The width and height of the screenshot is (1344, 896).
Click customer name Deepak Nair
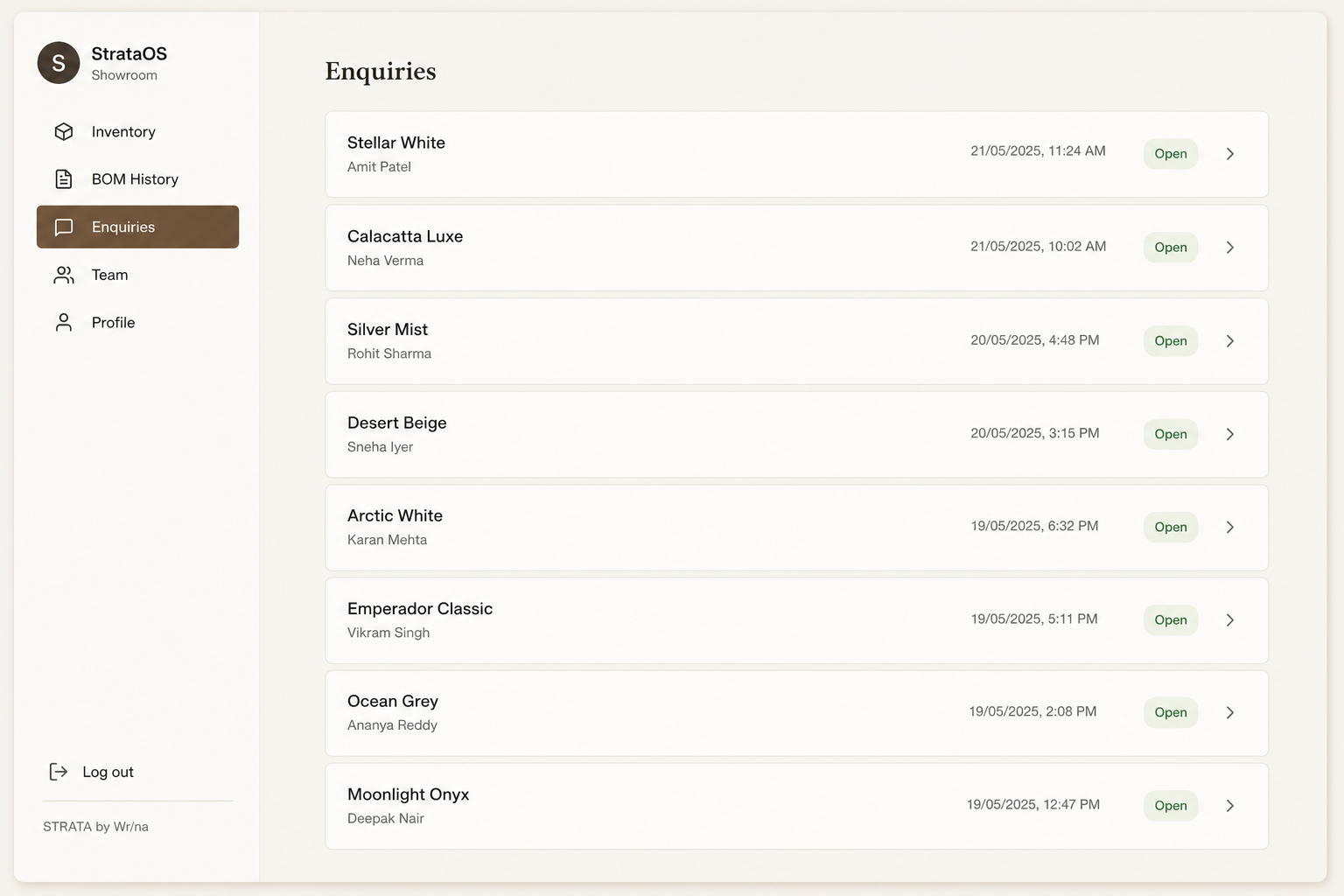click(x=386, y=819)
